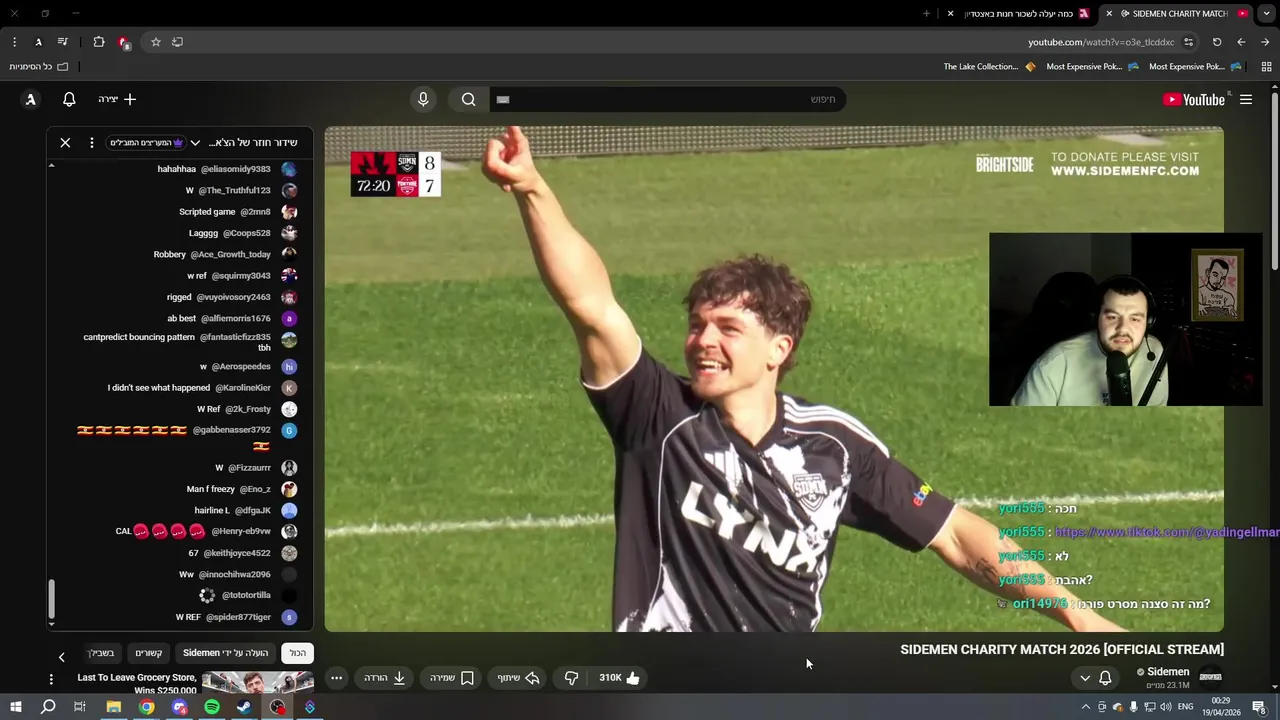The width and height of the screenshot is (1280, 720).
Task: Open the Sidemen channel avatar
Action: (1210, 677)
